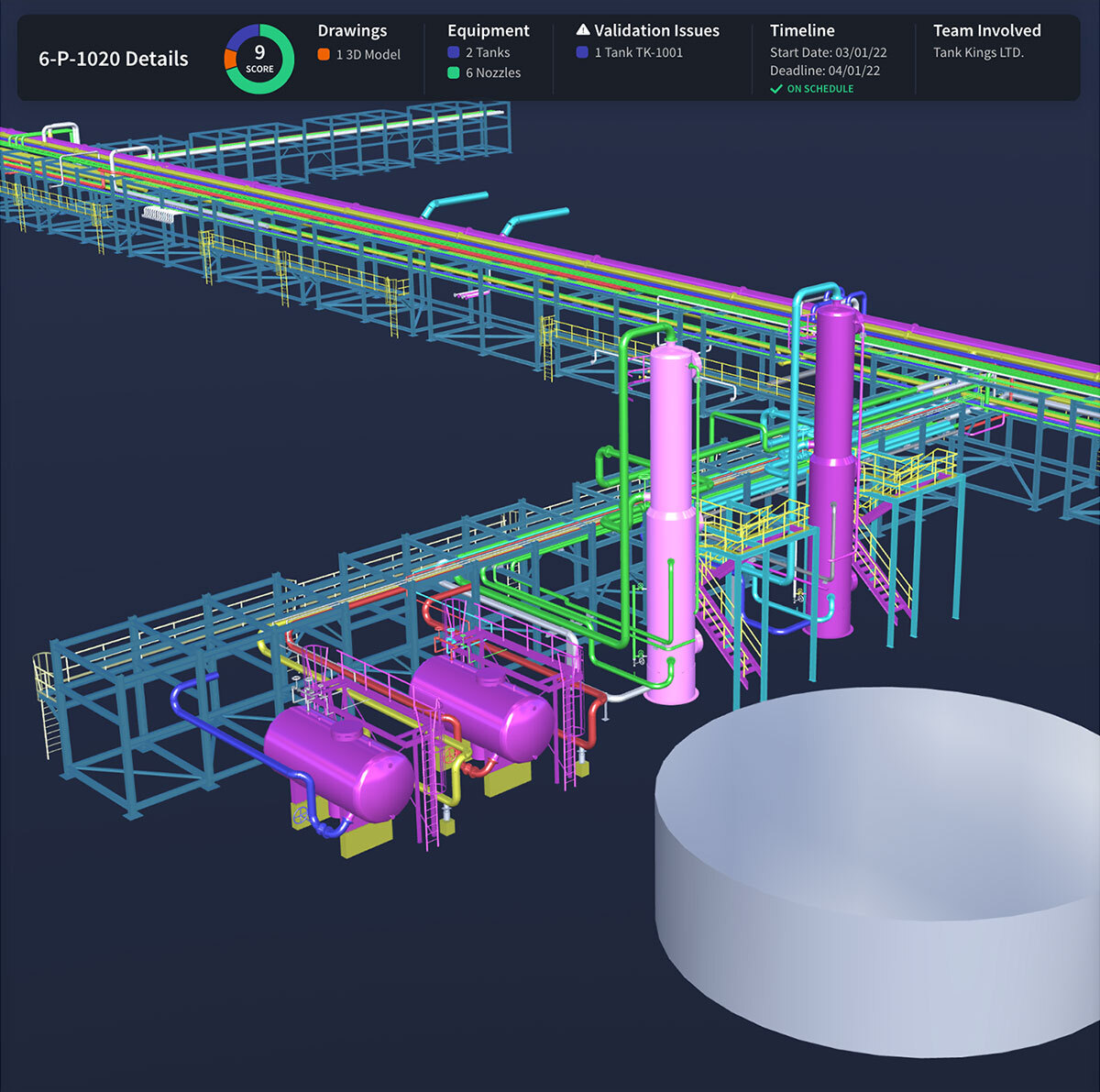Click the green ON SCHEDULE checkmark icon

(776, 89)
